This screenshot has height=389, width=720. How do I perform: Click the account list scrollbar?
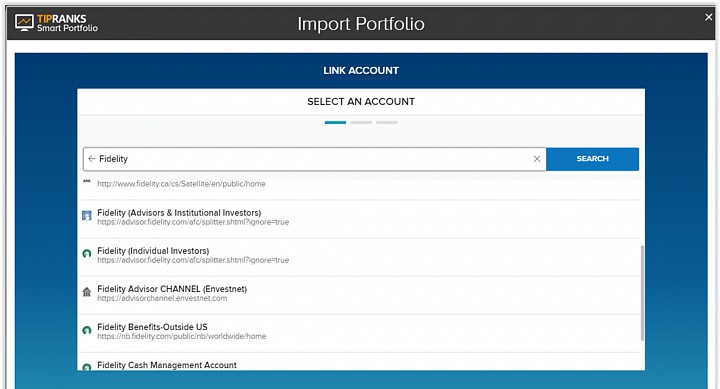pyautogui.click(x=642, y=293)
